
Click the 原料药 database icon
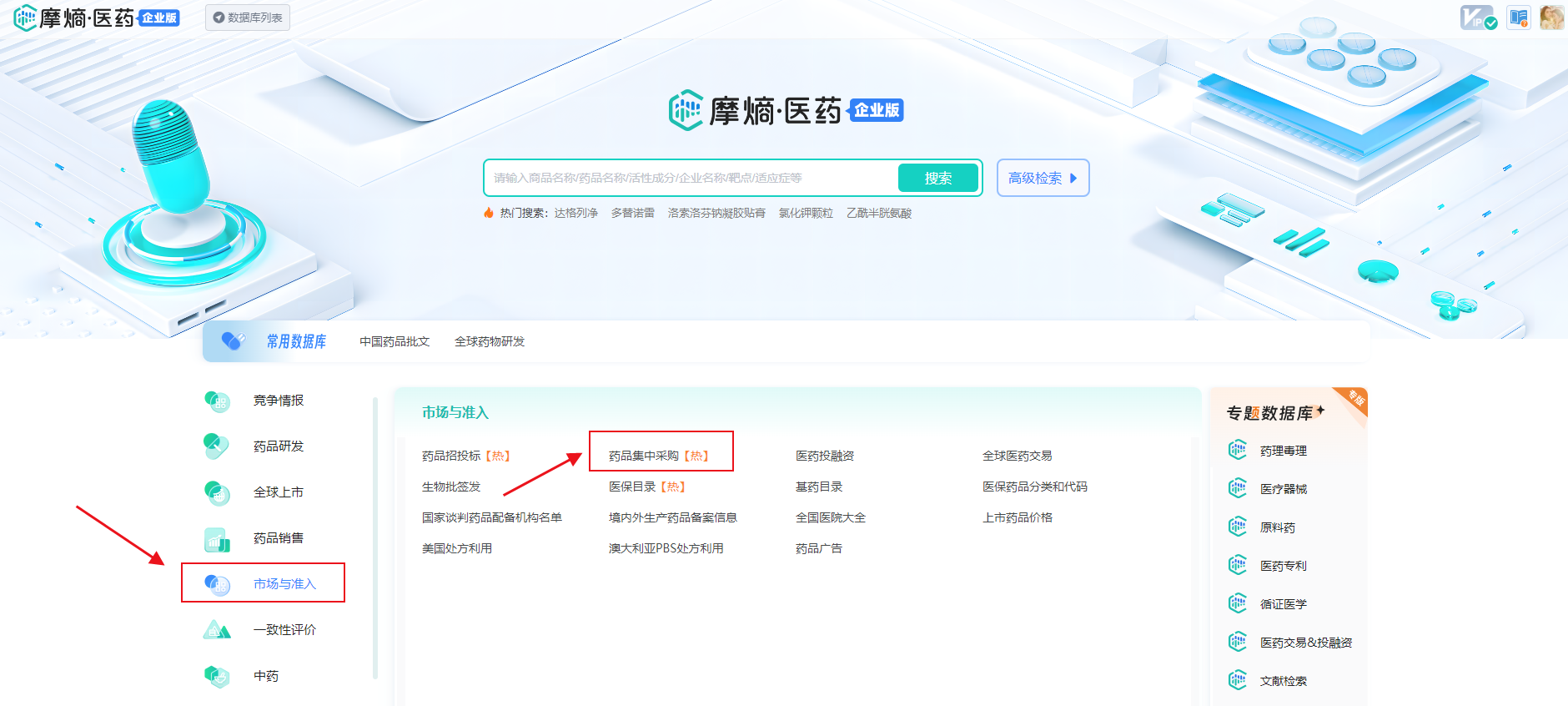[1238, 527]
